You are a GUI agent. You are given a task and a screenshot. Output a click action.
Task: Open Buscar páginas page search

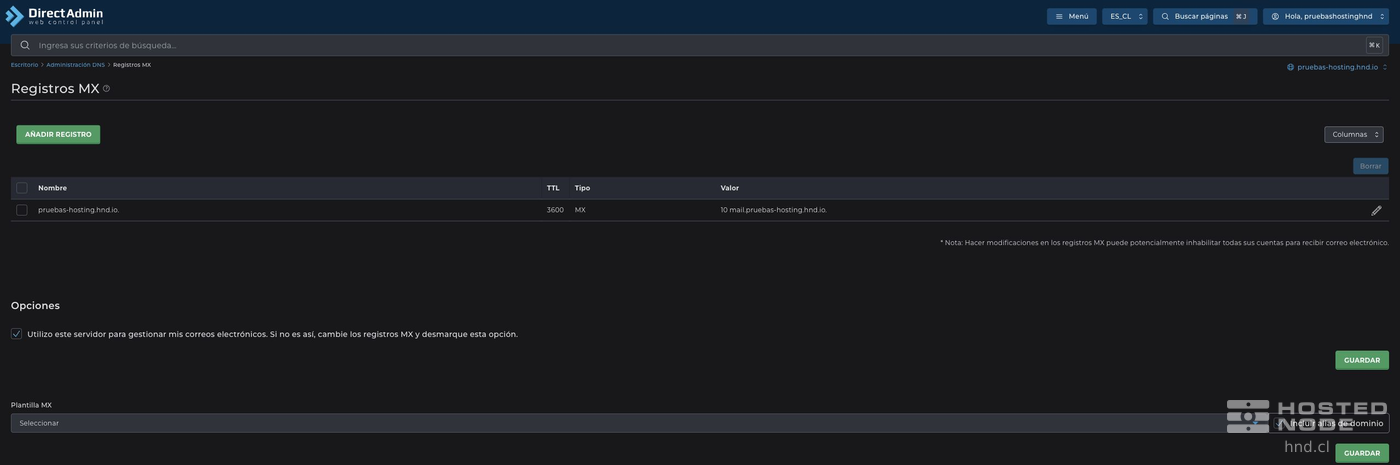(1205, 16)
